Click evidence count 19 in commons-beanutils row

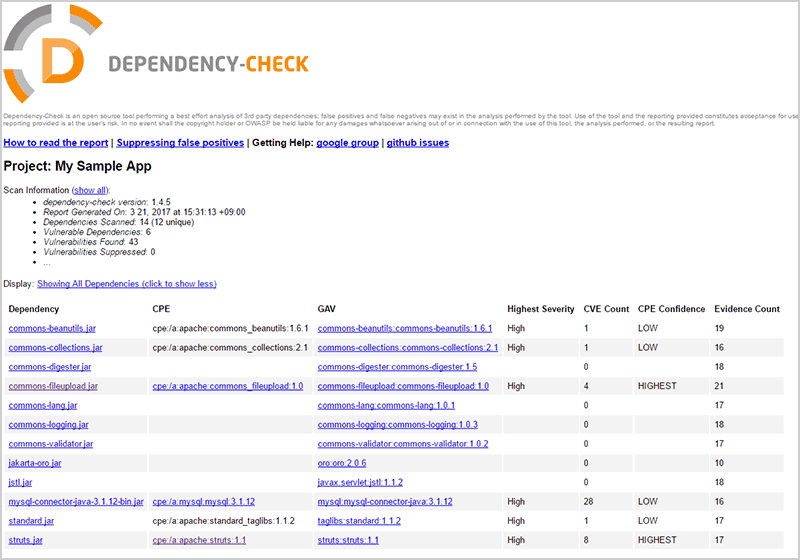click(719, 328)
